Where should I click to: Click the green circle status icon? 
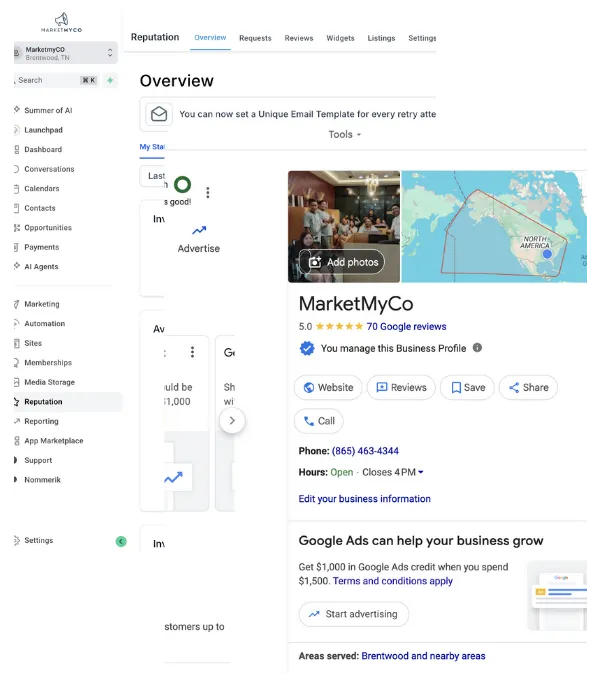(182, 184)
